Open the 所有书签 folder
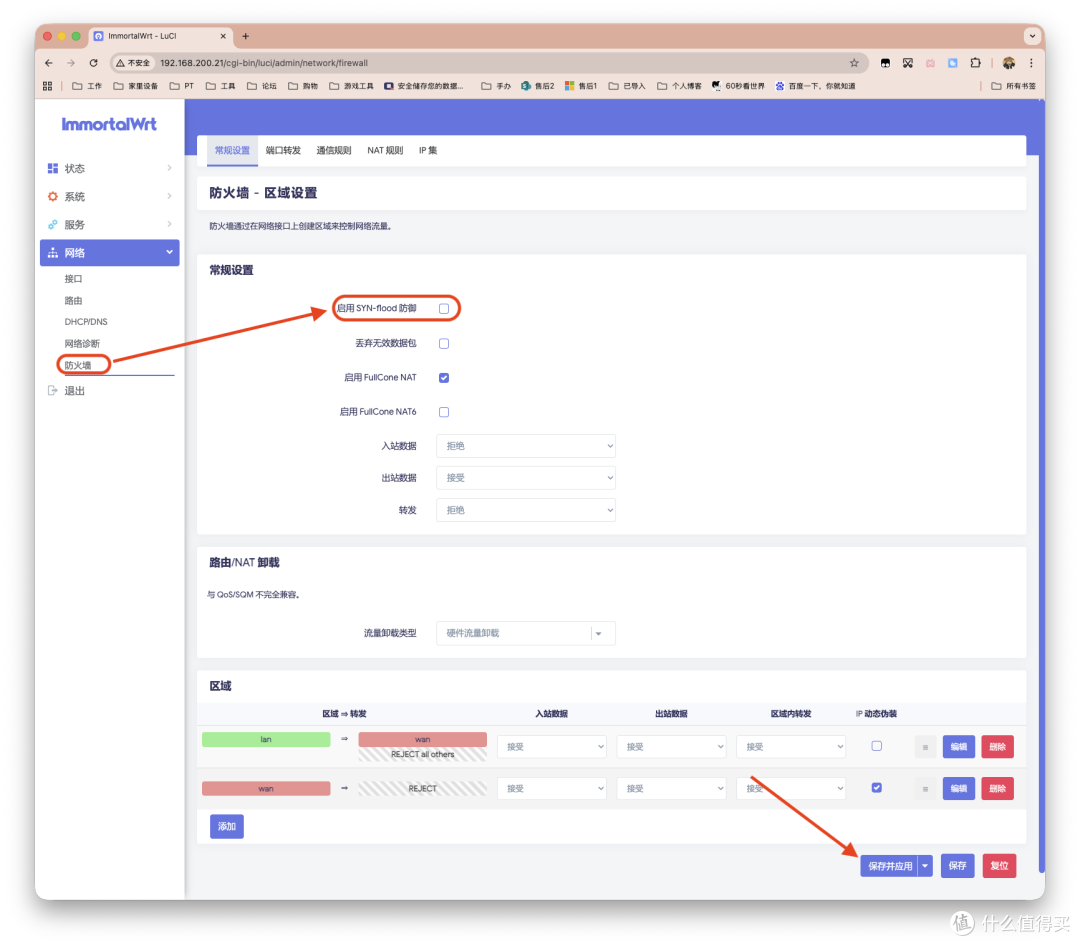The width and height of the screenshot is (1080, 946). (1013, 86)
